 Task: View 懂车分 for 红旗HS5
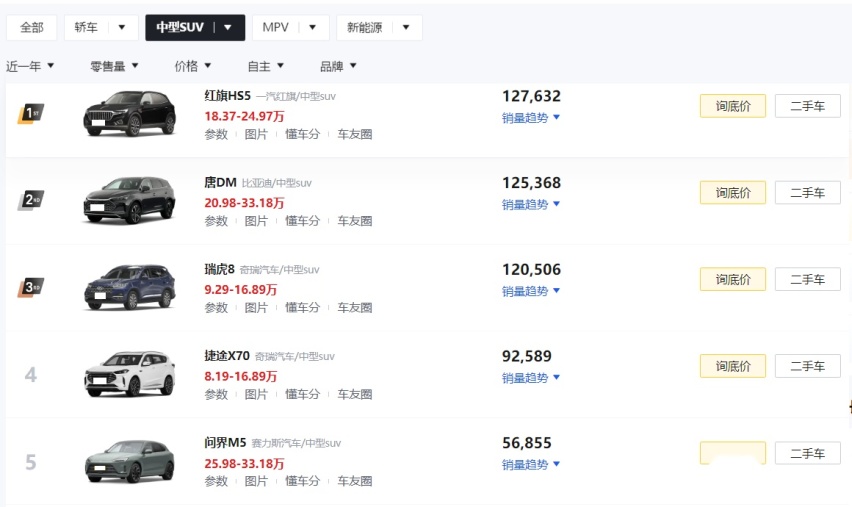click(303, 134)
